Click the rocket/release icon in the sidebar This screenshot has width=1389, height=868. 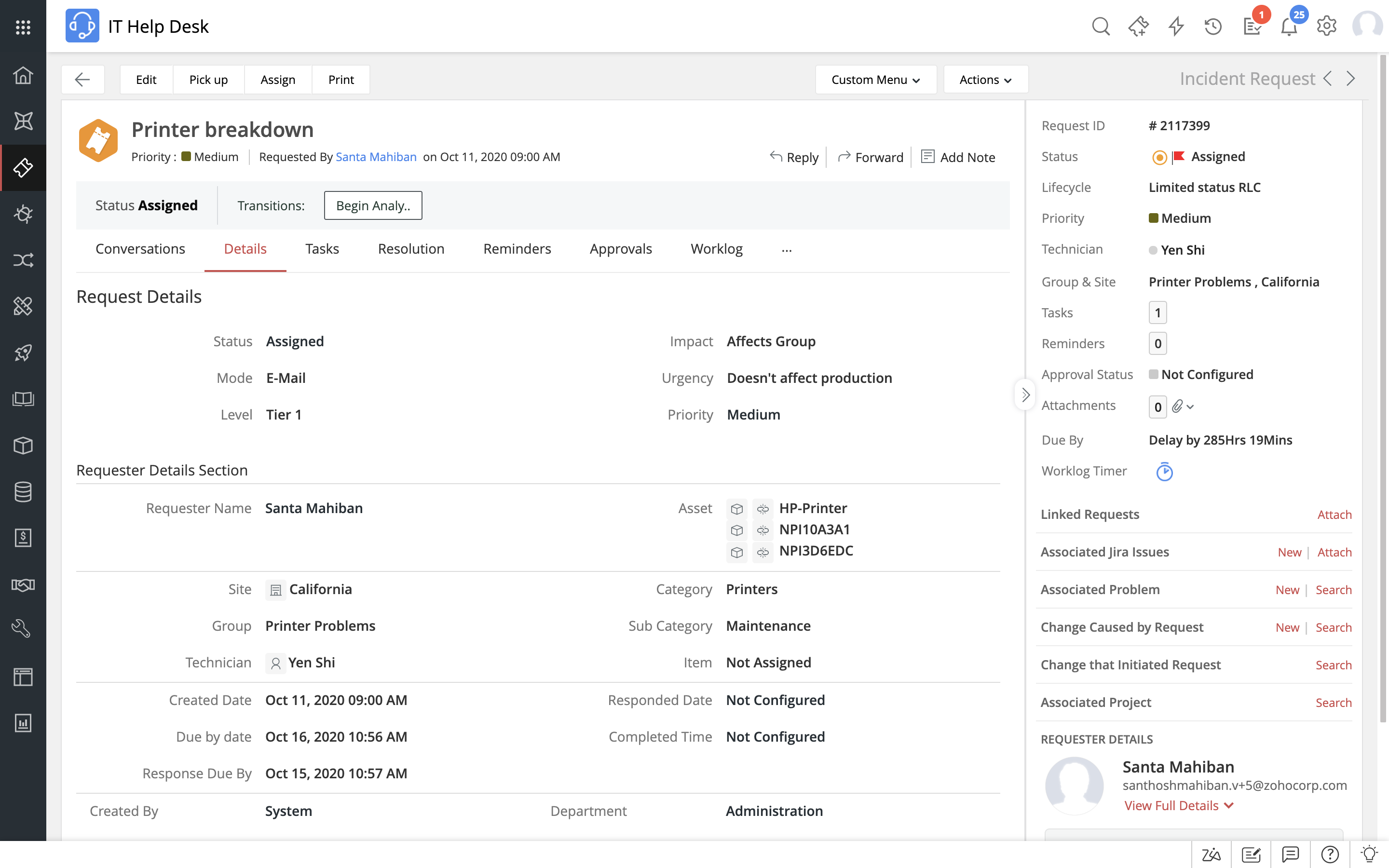point(23,353)
